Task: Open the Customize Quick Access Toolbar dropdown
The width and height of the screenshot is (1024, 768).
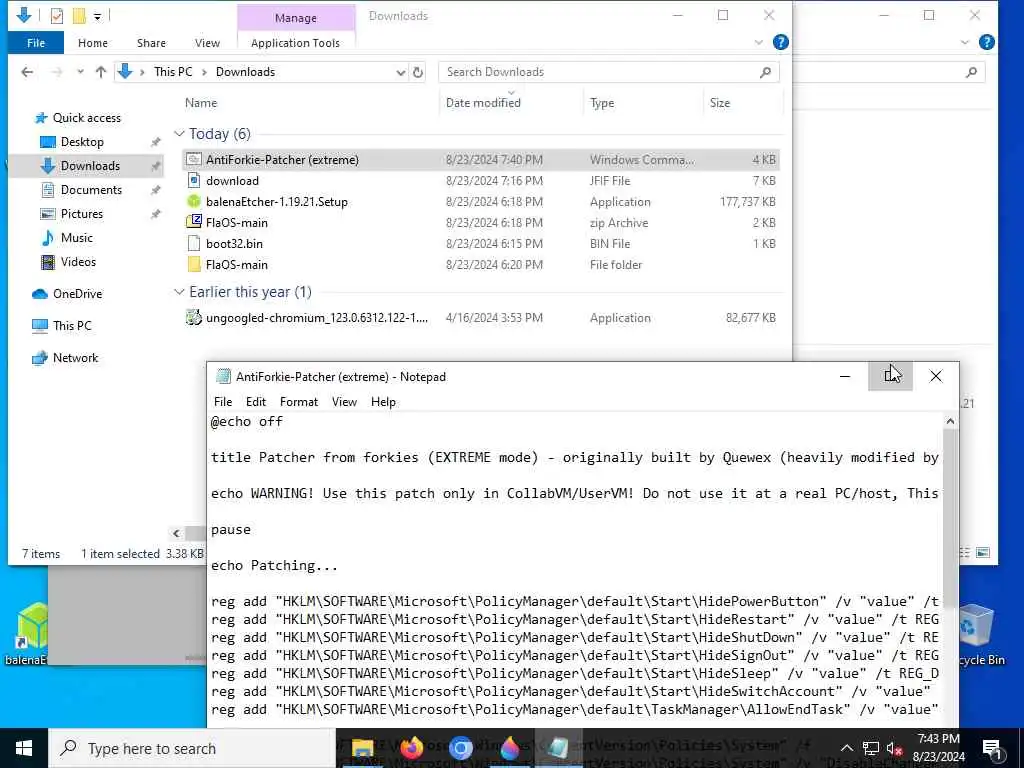Action: point(97,16)
